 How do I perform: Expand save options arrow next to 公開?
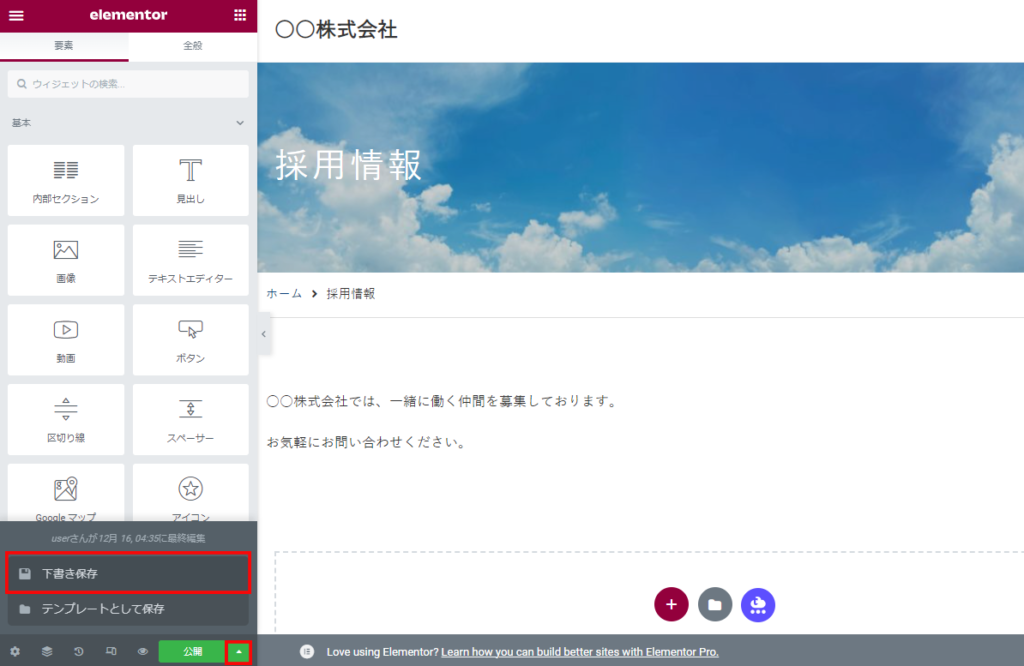coord(238,652)
